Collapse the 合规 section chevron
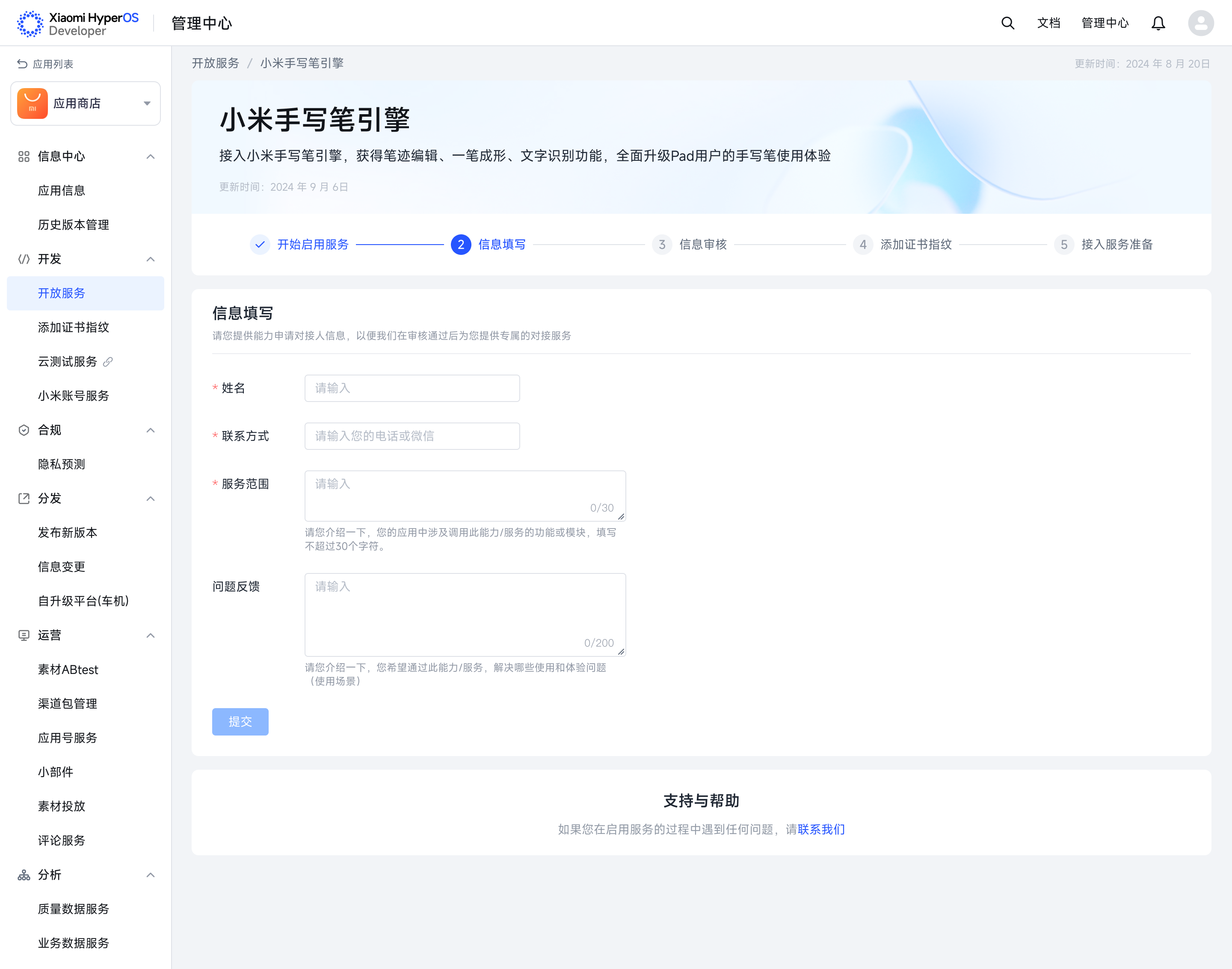The width and height of the screenshot is (1232, 969). 151,430
